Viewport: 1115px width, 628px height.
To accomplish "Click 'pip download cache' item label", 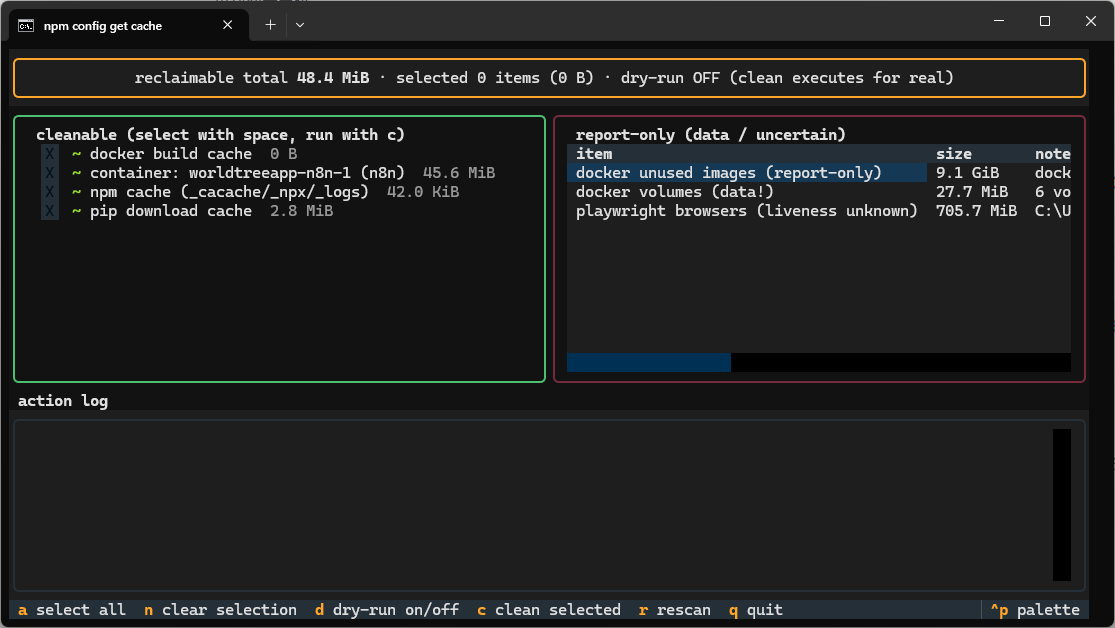I will 171,211.
